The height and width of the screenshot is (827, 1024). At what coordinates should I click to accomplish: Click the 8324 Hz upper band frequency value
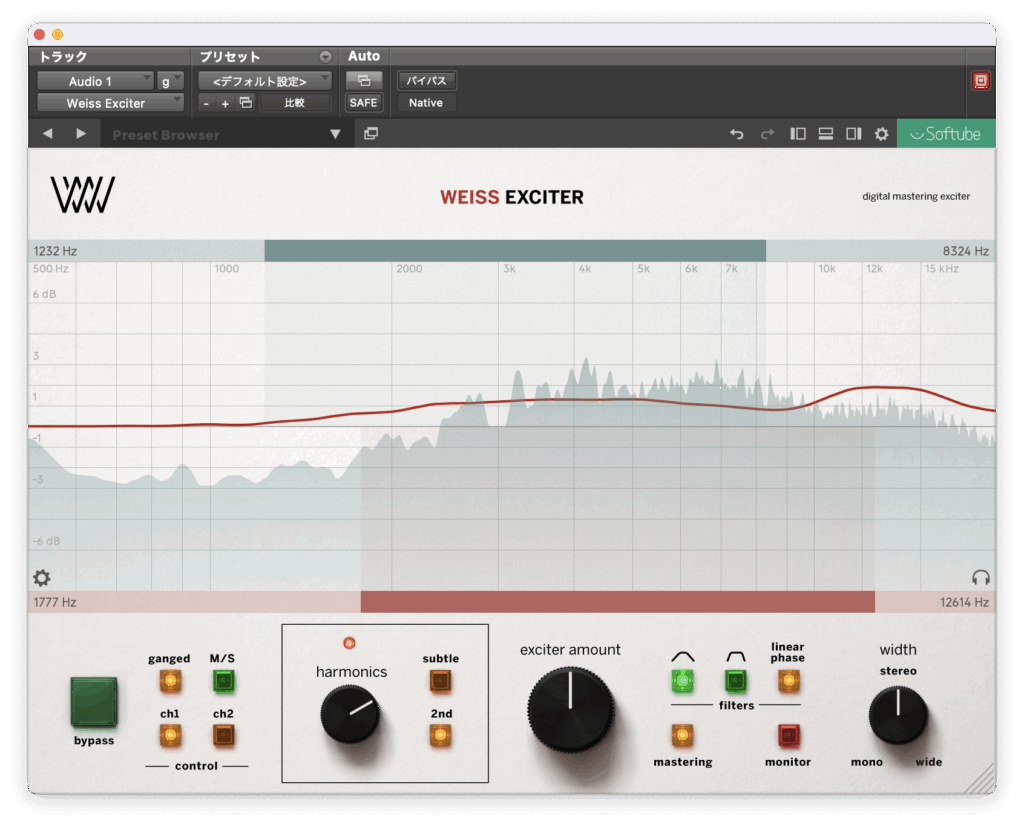pos(965,251)
